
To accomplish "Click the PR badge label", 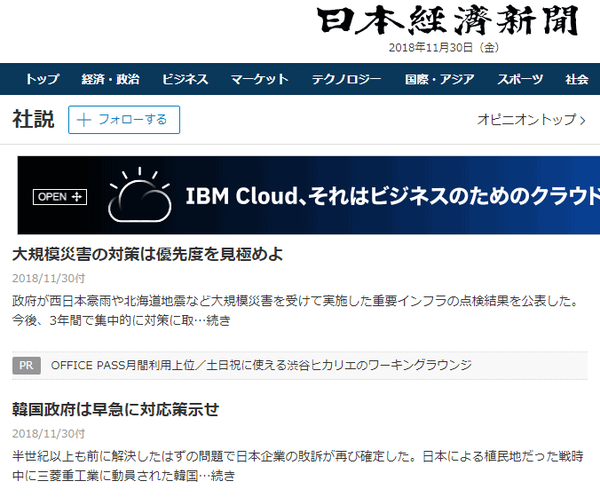I will tap(26, 365).
